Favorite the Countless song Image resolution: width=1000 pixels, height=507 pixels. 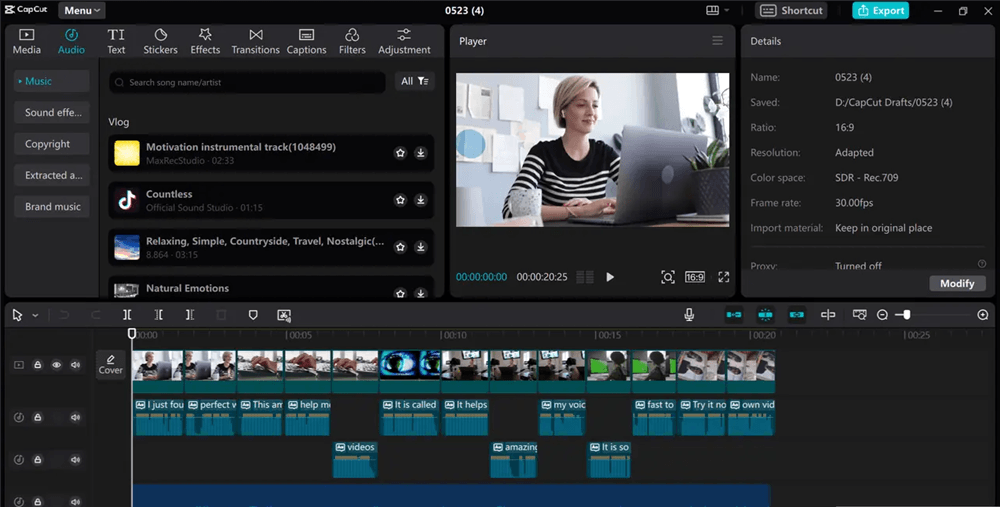click(x=400, y=200)
